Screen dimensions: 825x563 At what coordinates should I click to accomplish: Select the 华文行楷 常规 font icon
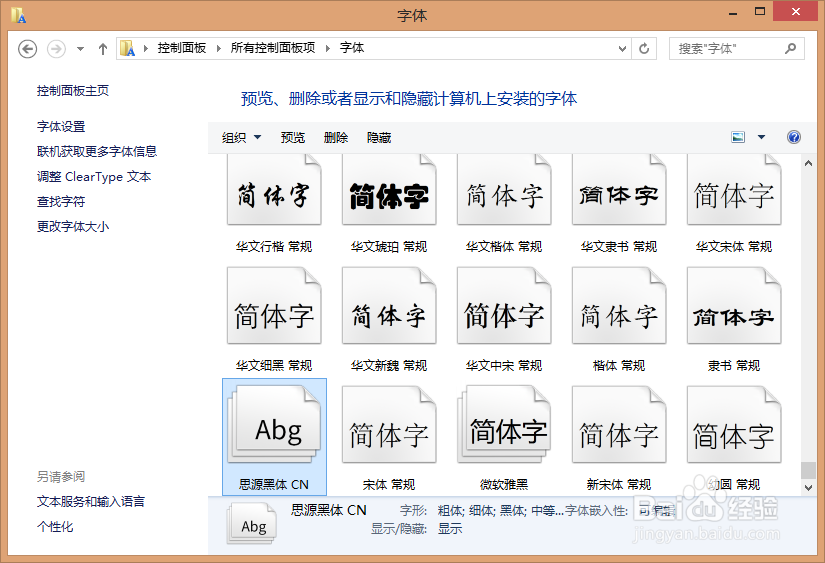point(274,190)
